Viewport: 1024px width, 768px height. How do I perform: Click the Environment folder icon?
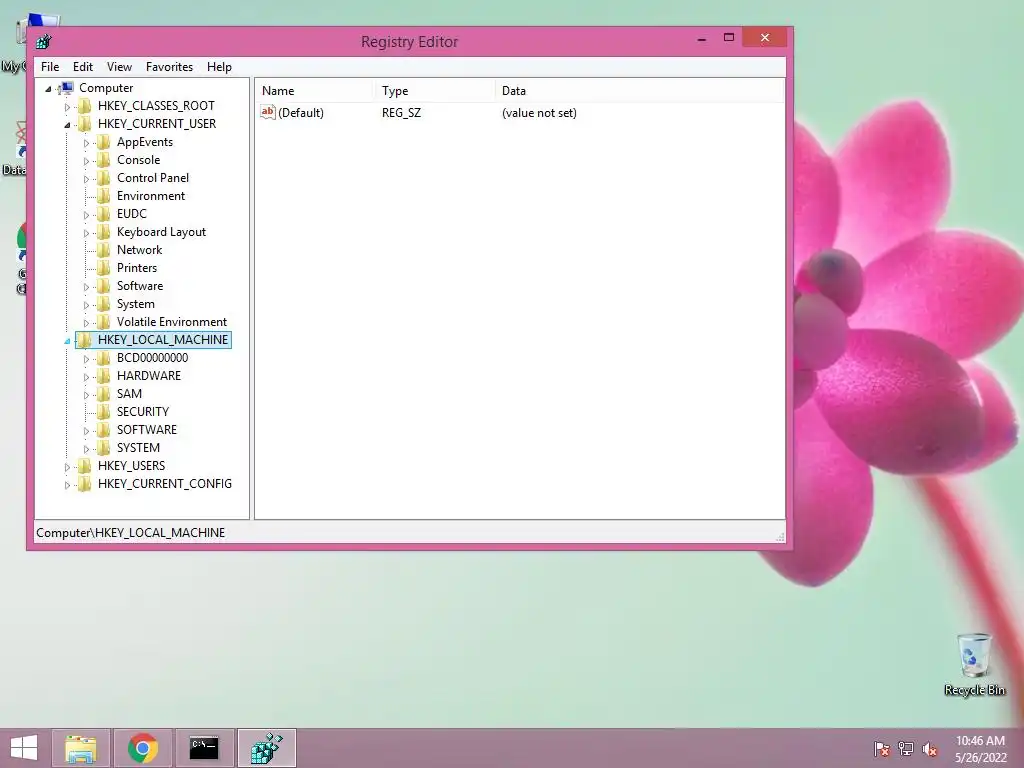click(x=103, y=196)
